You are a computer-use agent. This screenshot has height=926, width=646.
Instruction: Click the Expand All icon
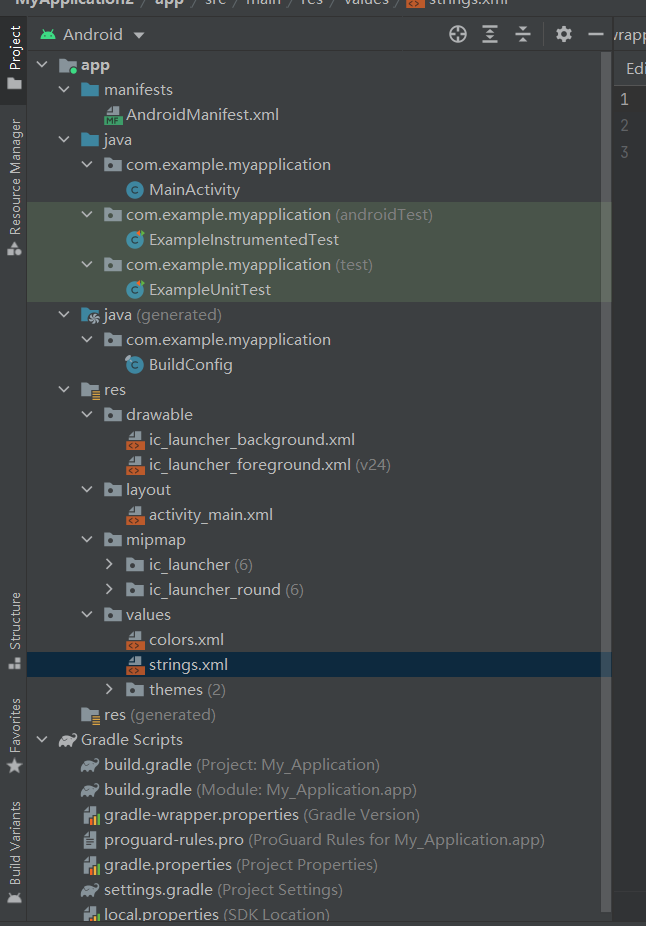(490, 34)
